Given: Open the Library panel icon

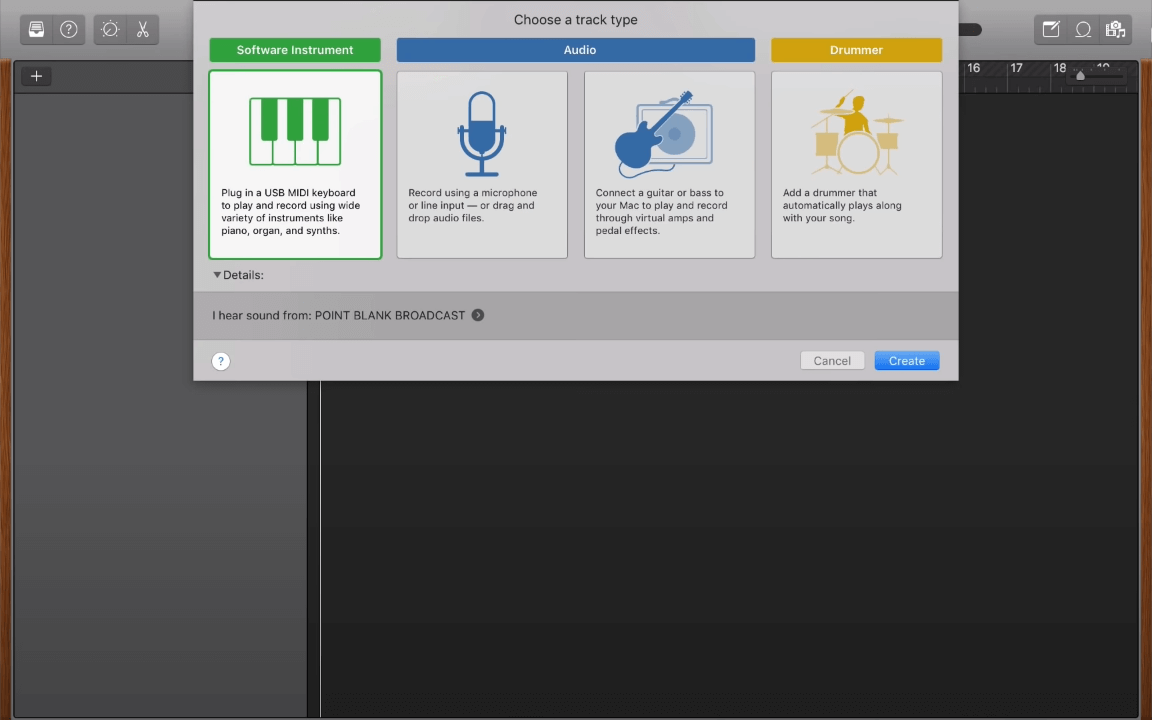Looking at the screenshot, I should point(37,30).
